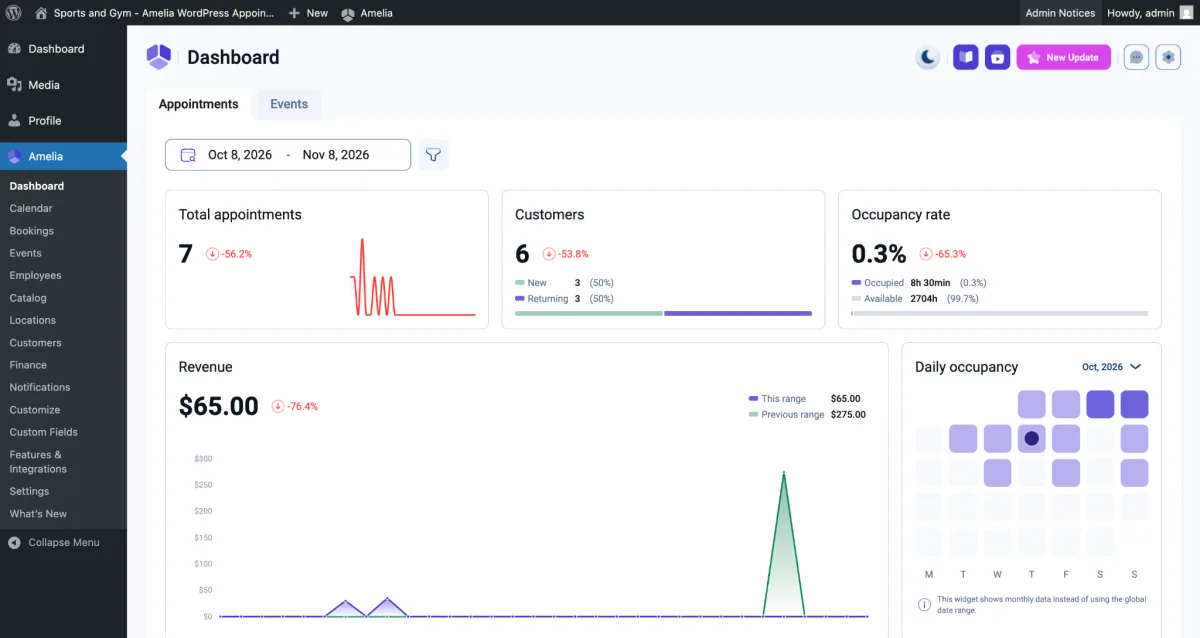This screenshot has height=638, width=1200.
Task: Open video tutorials with the play icon
Action: (997, 57)
